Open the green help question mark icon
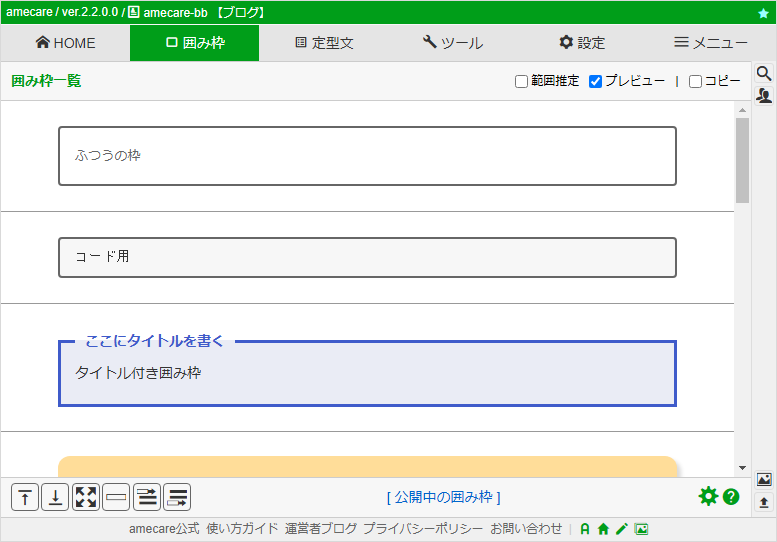 coord(731,496)
